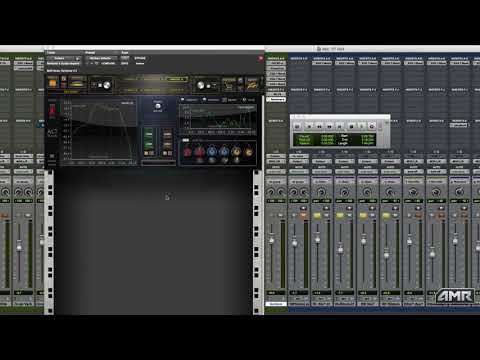The image size is (480, 360).
Task: Toggle the lit yellow button on the third right-mixer strip
Action: tap(317, 216)
